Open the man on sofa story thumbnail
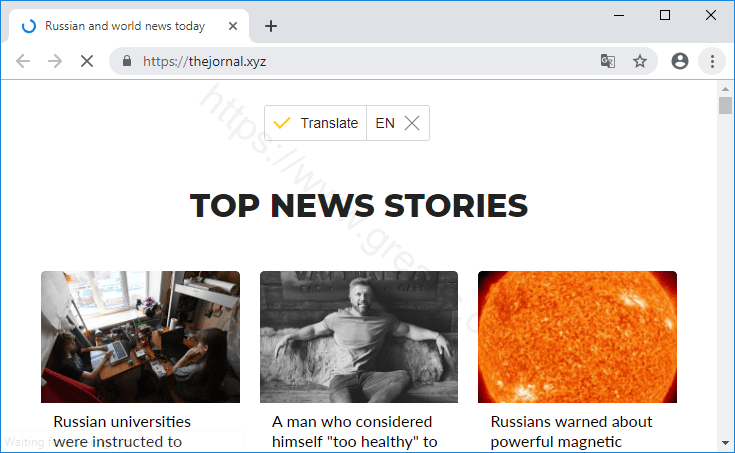This screenshot has height=453, width=735. (359, 337)
